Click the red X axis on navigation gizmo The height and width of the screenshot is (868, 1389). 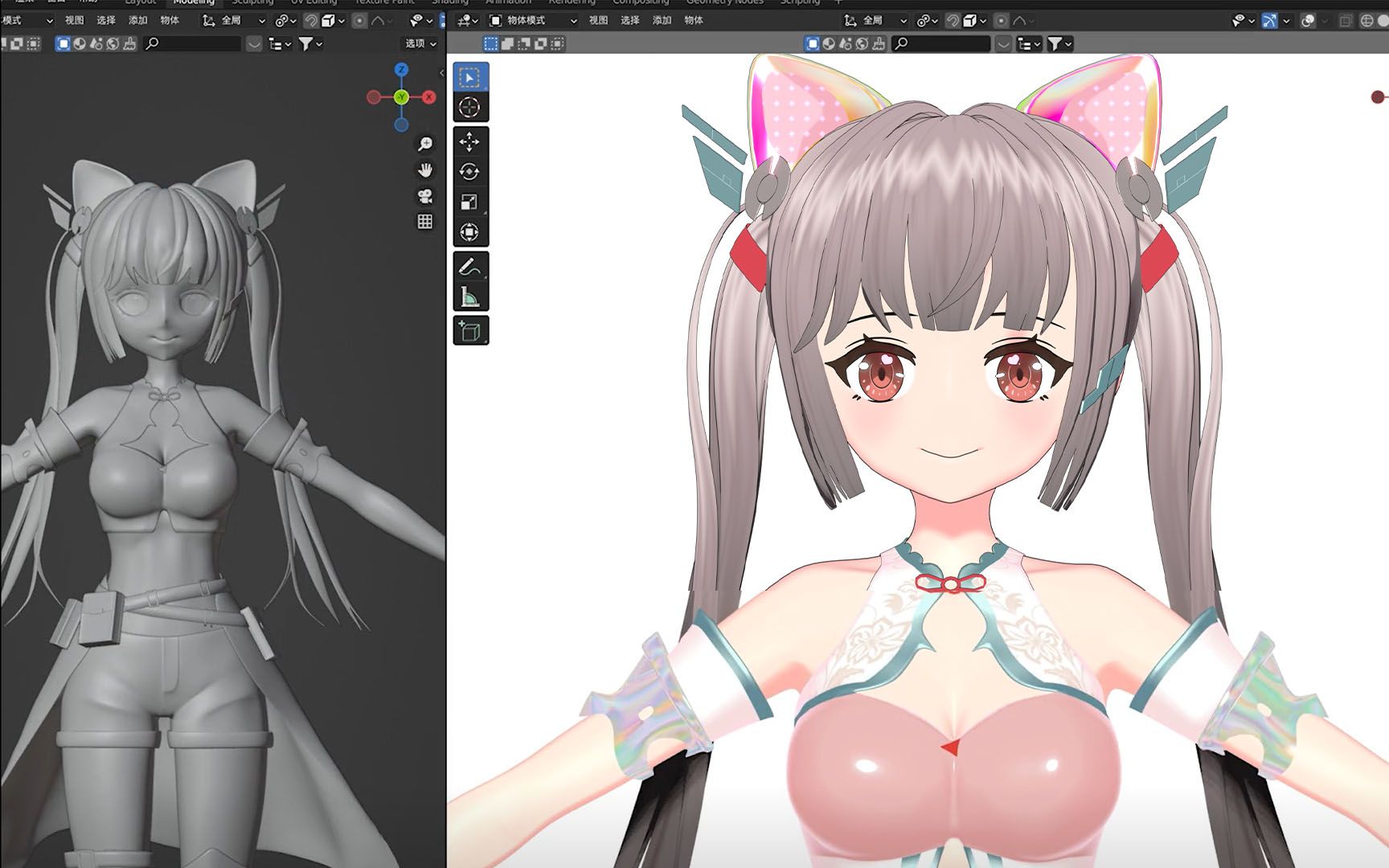[429, 97]
